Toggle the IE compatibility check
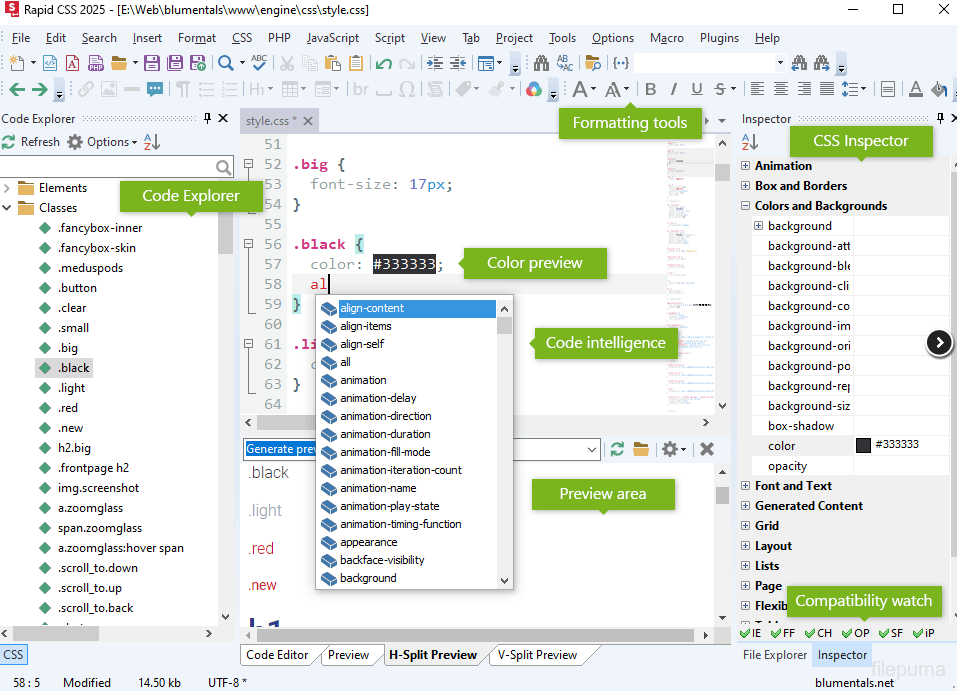 point(751,633)
